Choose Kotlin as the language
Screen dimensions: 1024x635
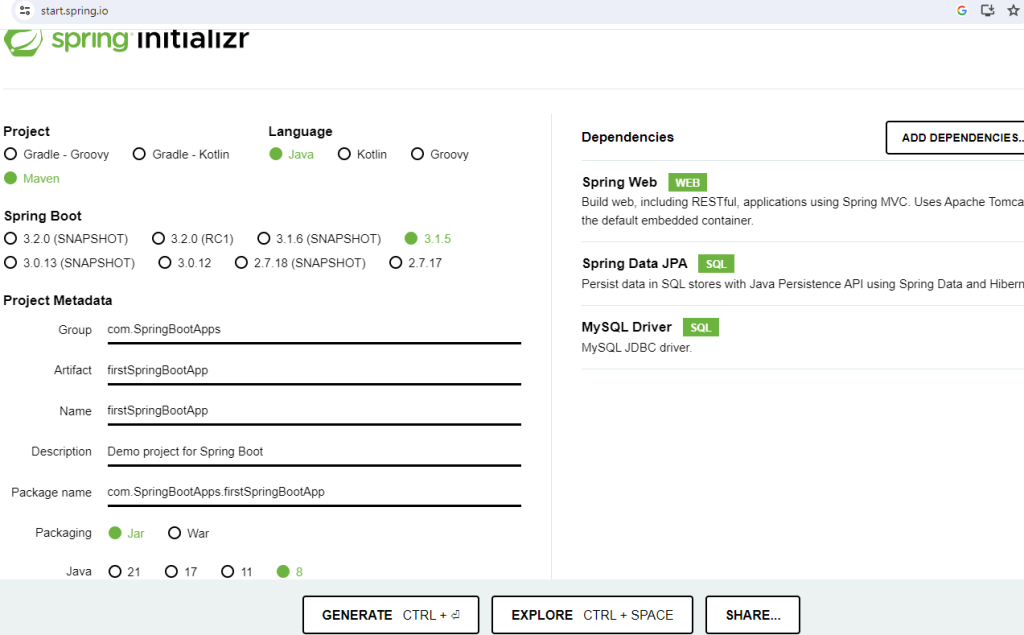pos(362,154)
